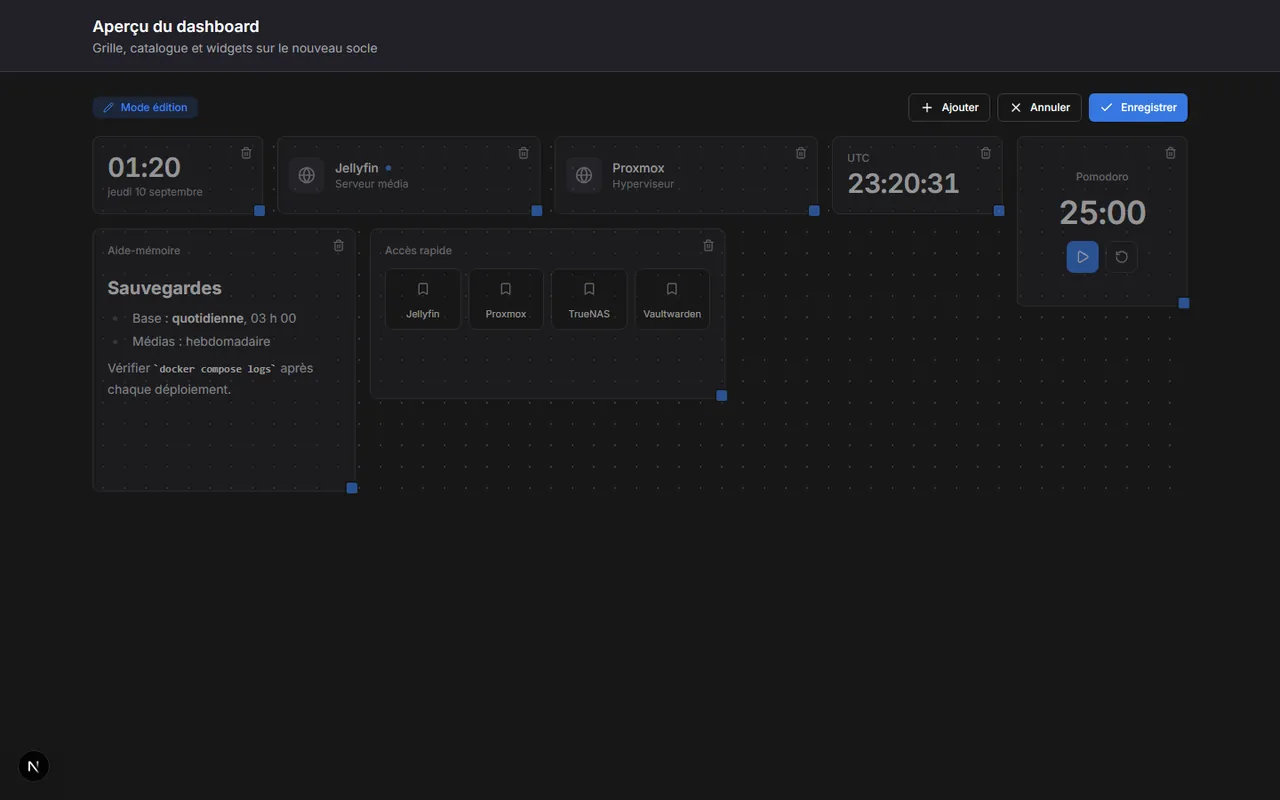Click resize handle of the Accès rapide widget
The height and width of the screenshot is (800, 1280).
pyautogui.click(x=722, y=396)
